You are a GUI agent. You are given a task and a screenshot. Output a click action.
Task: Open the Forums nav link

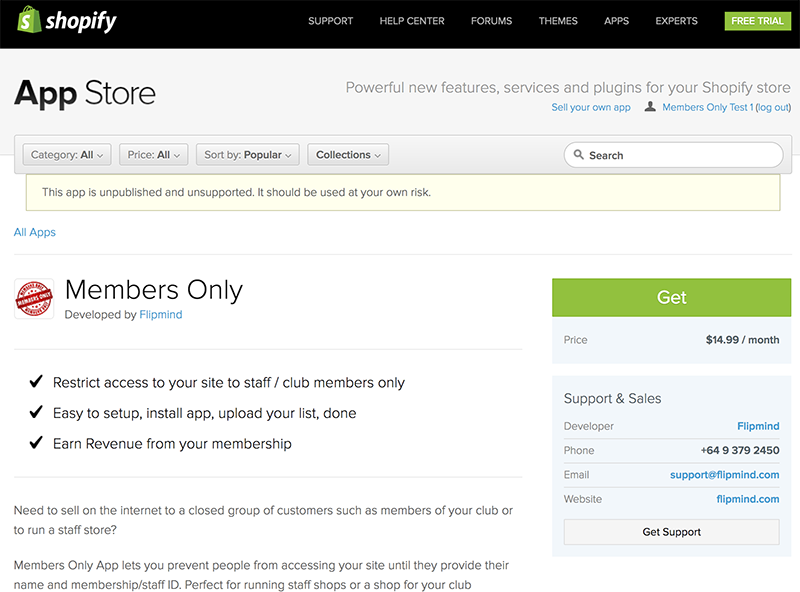pos(491,21)
